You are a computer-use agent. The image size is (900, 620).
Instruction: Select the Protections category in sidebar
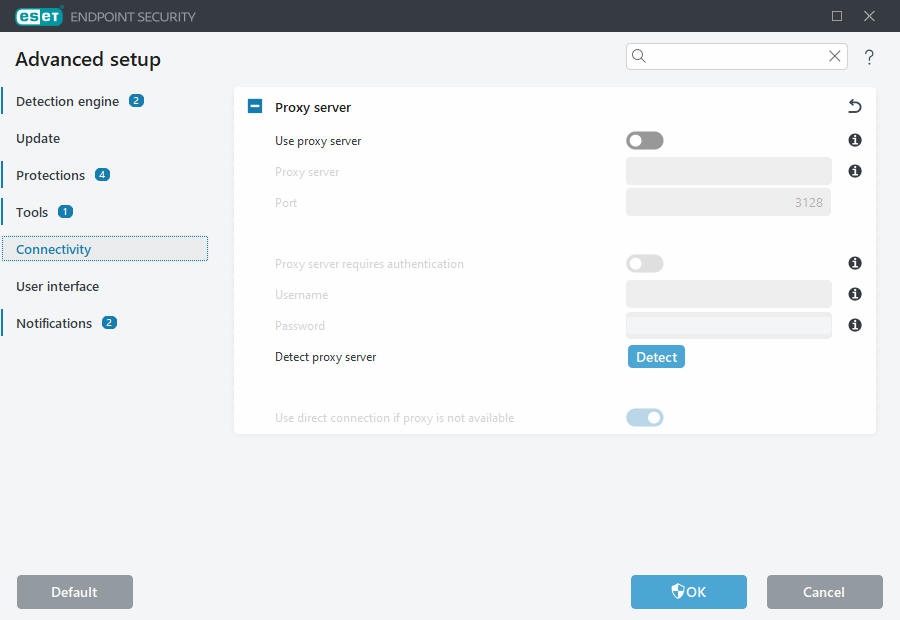click(x=50, y=175)
